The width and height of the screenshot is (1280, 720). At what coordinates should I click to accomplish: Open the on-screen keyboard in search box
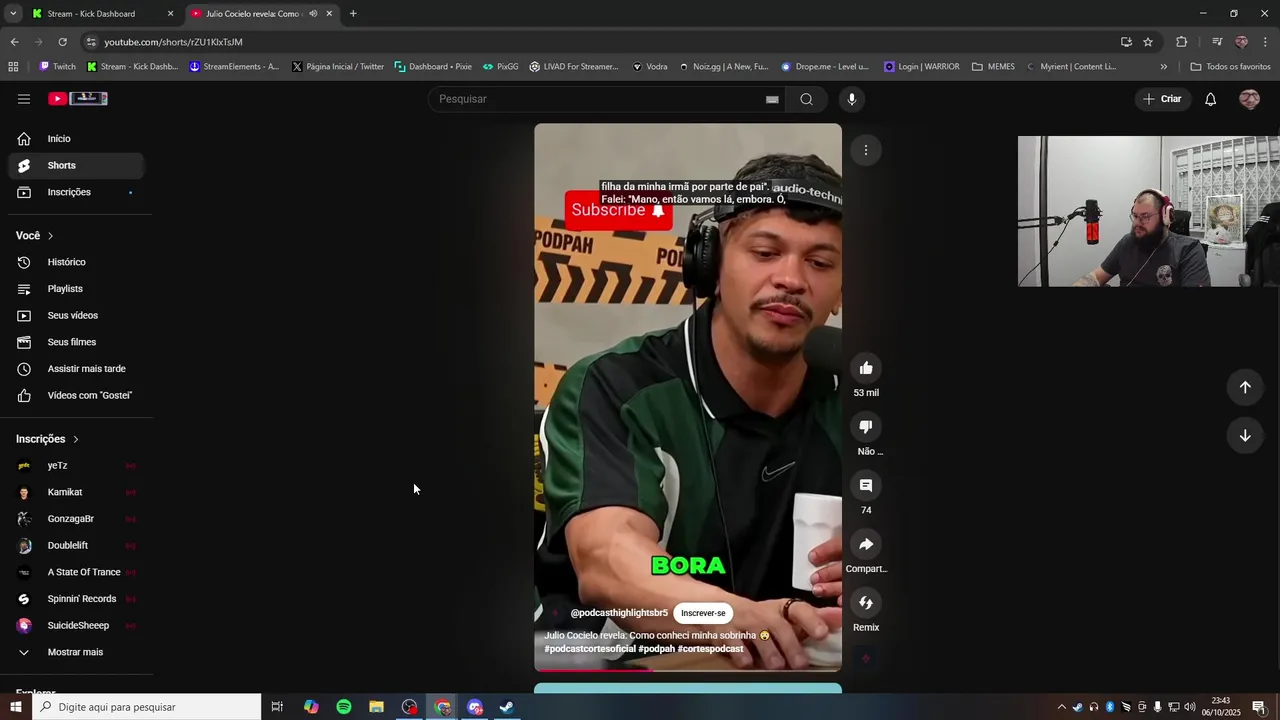pos(772,99)
